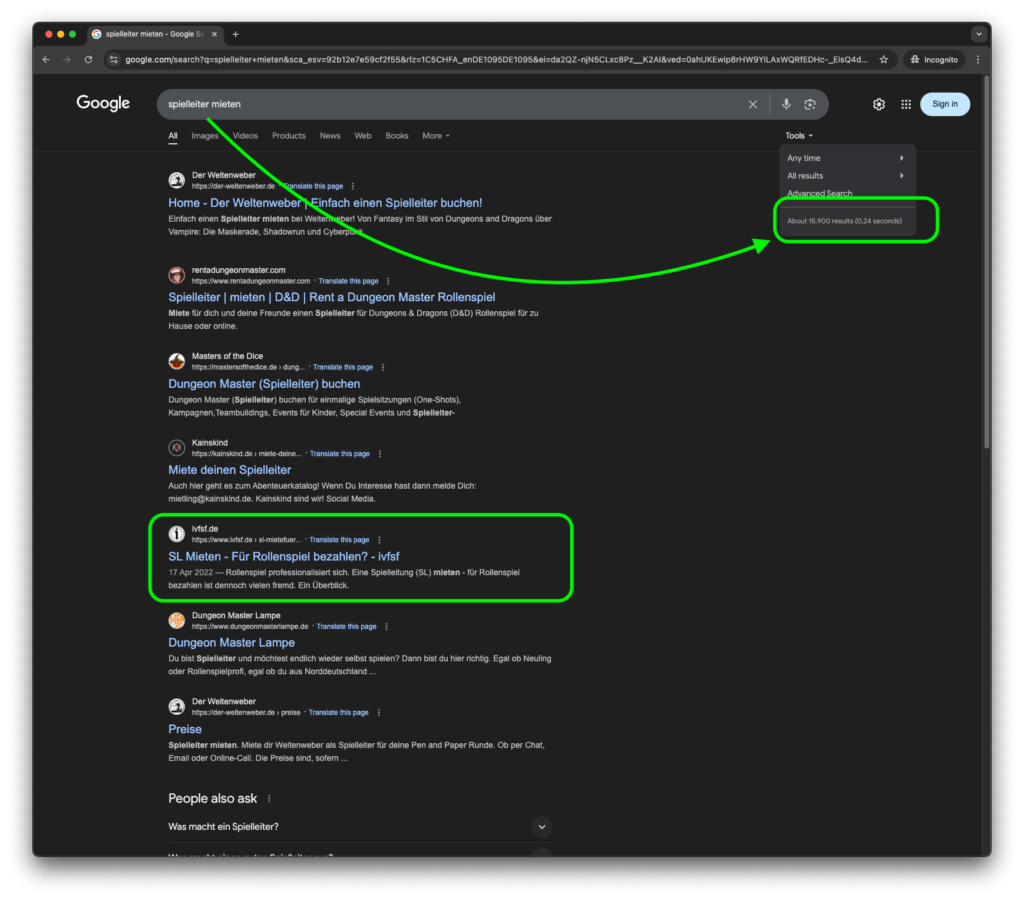Select the All results tab
This screenshot has height=900, width=1024.
point(172,136)
